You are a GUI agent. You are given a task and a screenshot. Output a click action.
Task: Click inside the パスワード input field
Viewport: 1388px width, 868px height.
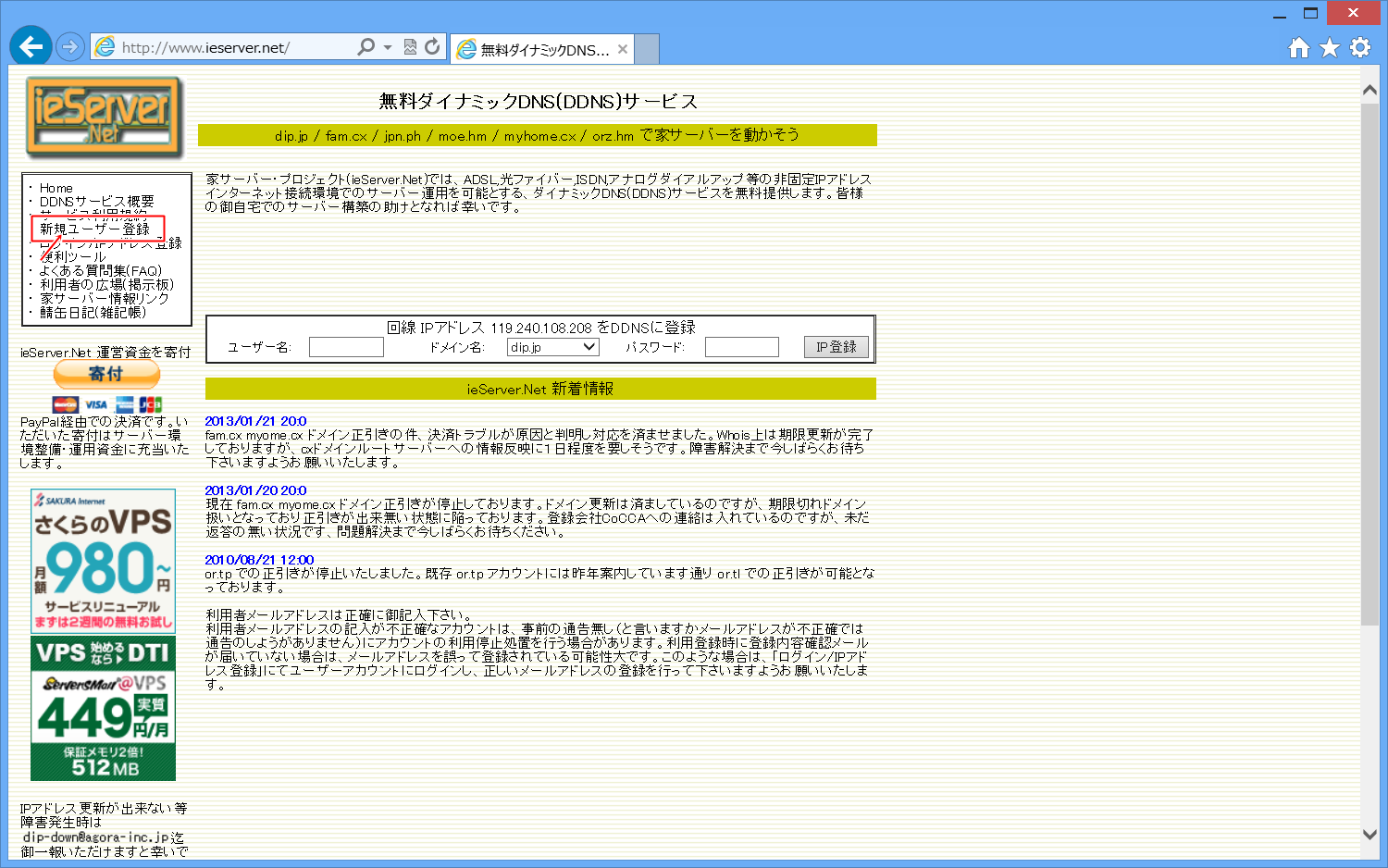[740, 346]
